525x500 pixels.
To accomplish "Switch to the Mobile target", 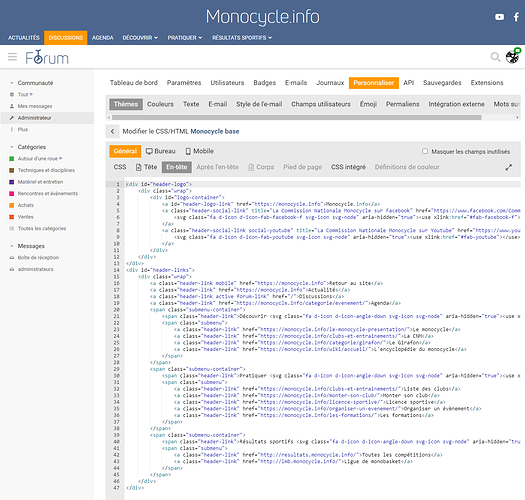I will coord(200,151).
